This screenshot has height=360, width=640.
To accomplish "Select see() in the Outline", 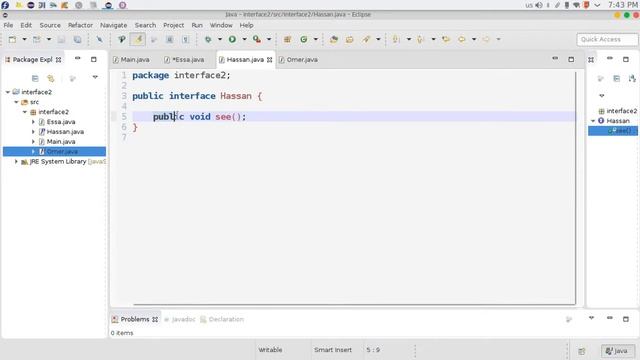I will [x=613, y=131].
